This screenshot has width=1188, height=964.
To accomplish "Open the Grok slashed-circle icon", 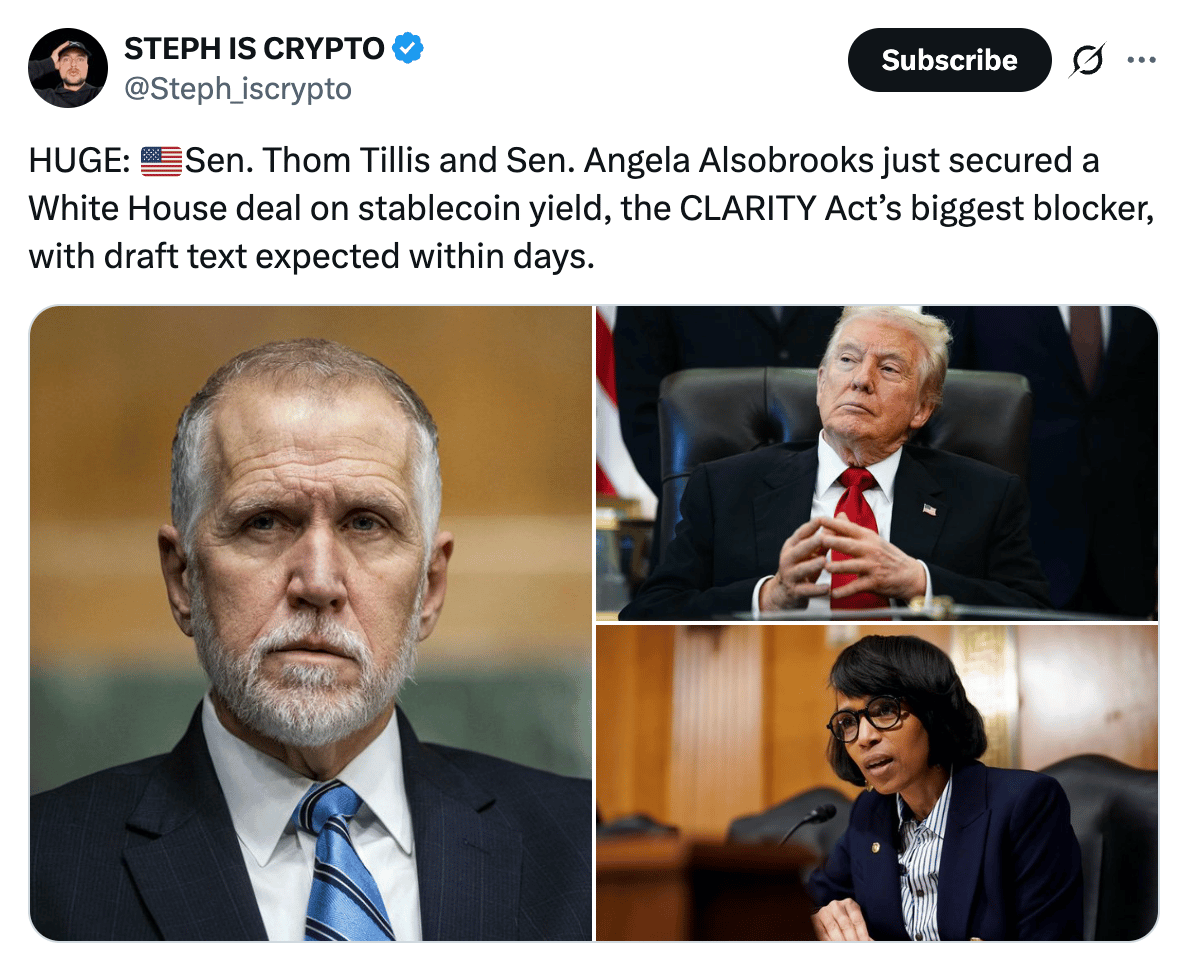I will 1087,60.
